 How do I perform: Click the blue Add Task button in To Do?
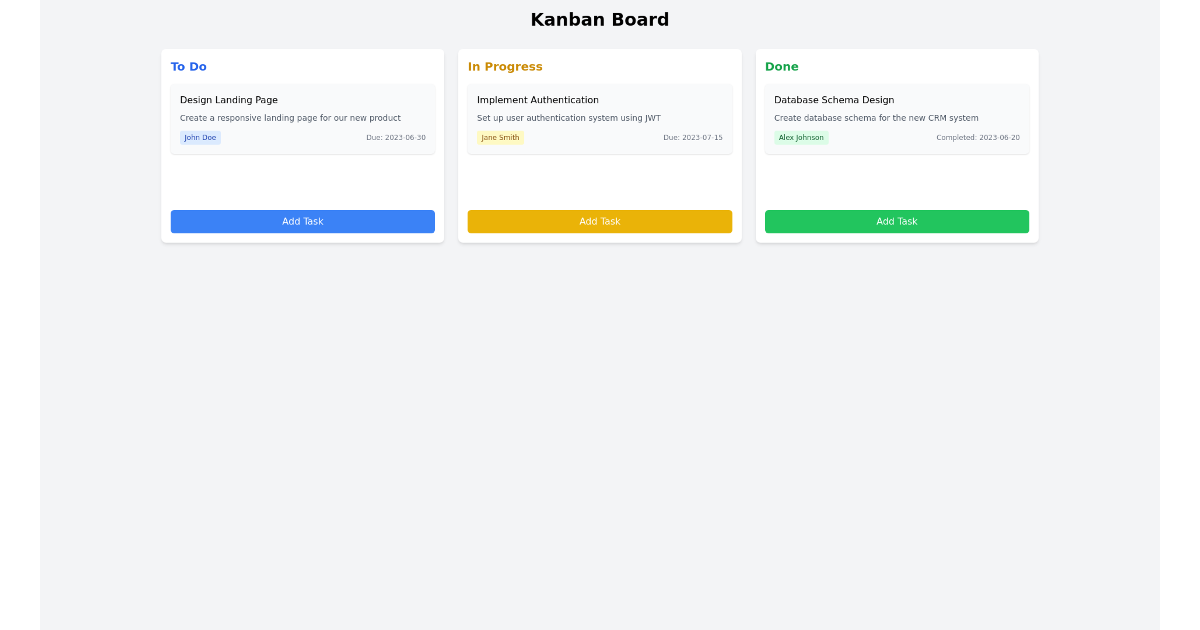click(x=302, y=221)
